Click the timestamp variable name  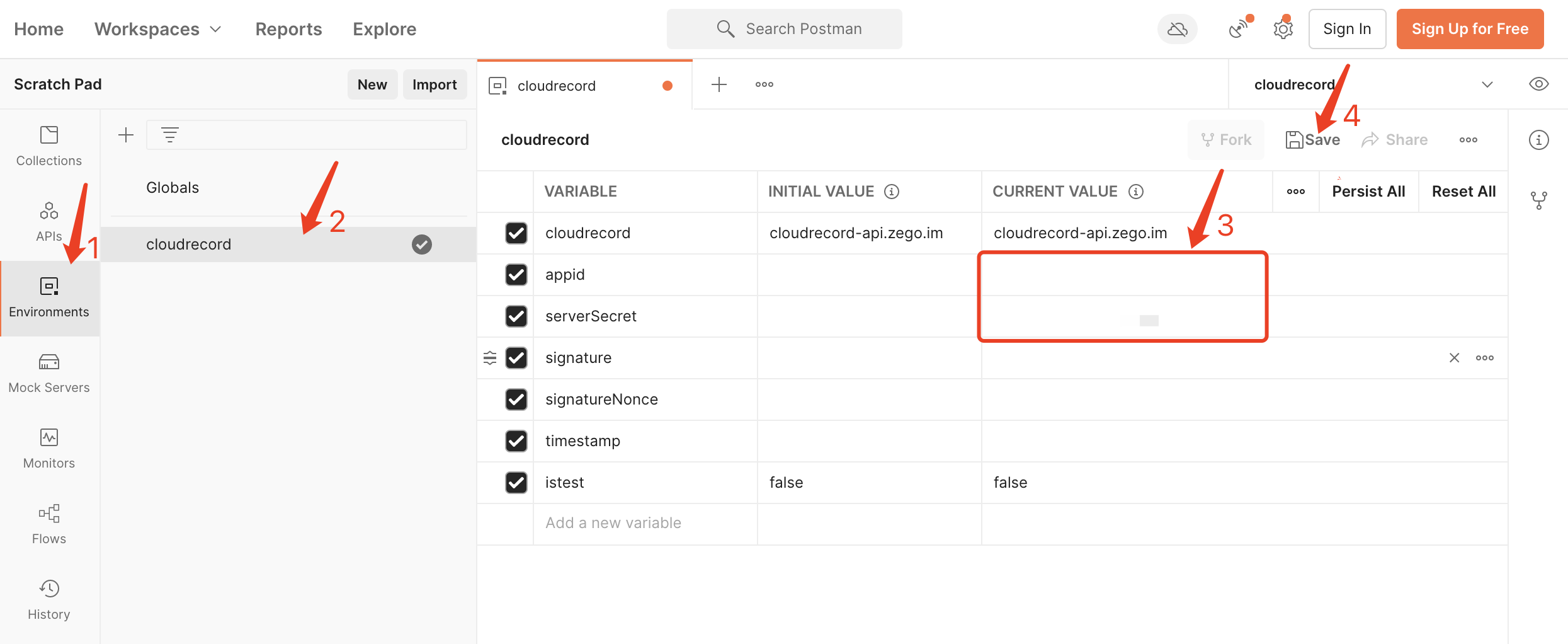pyautogui.click(x=582, y=441)
